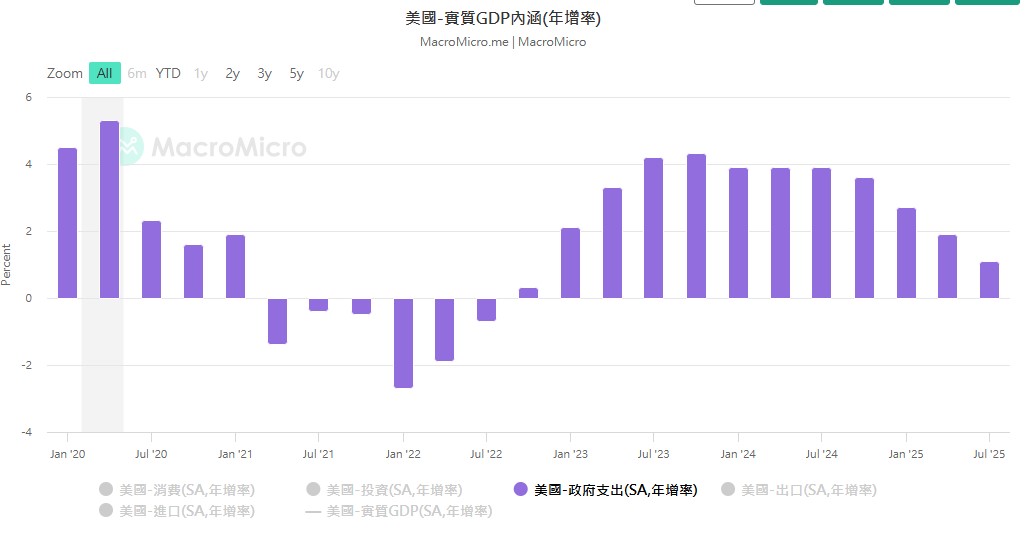Screen dimensions: 1027x544
Task: Enable the 美國-進口 series in the legend
Action: [186, 511]
